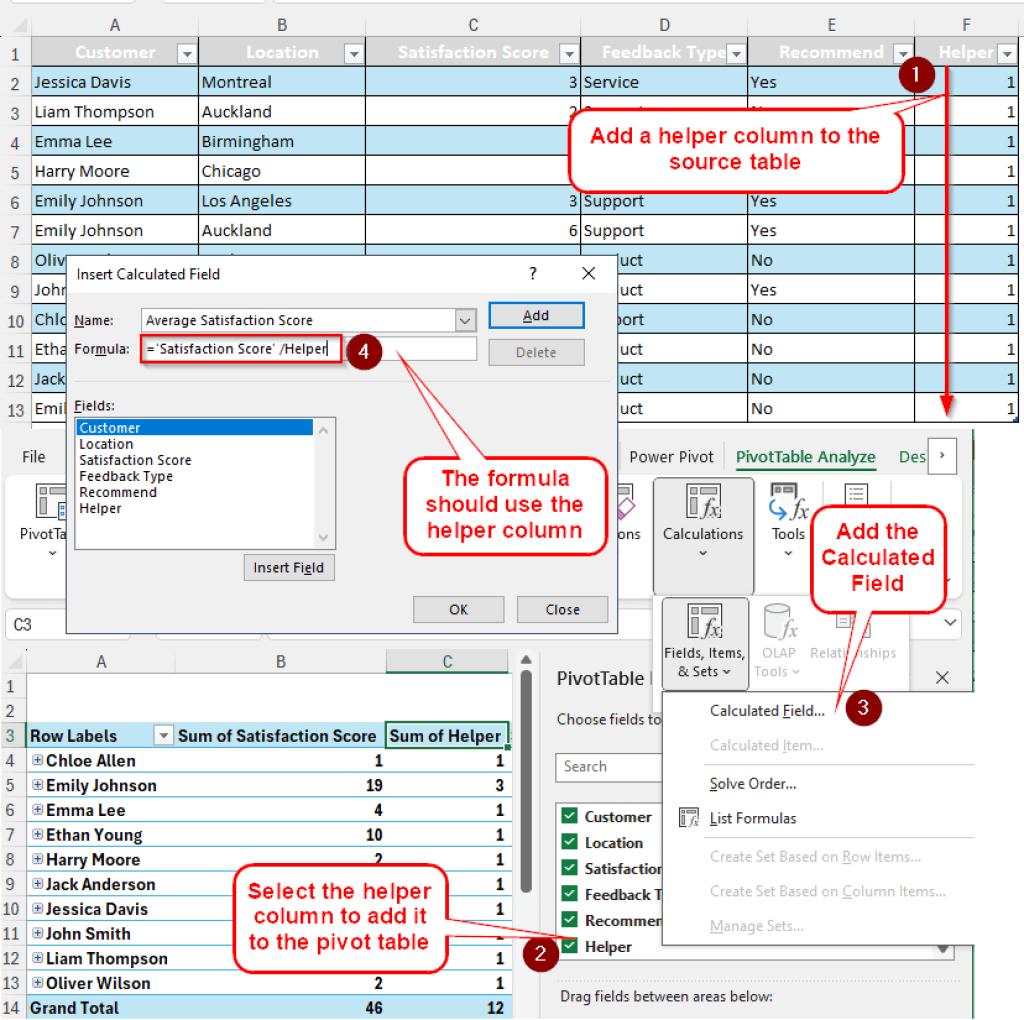Viewport: 1024px width, 1020px height.
Task: Click the filter icon on Satisfaction Score header
Action: pyautogui.click(x=569, y=52)
